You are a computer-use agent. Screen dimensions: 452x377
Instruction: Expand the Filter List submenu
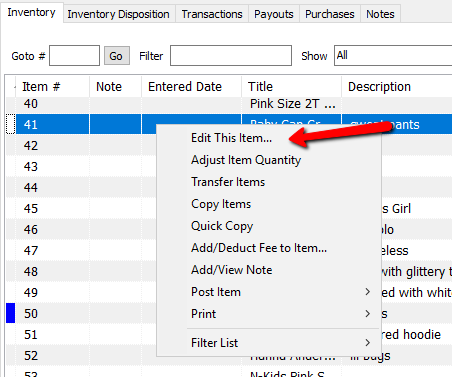coord(269,343)
